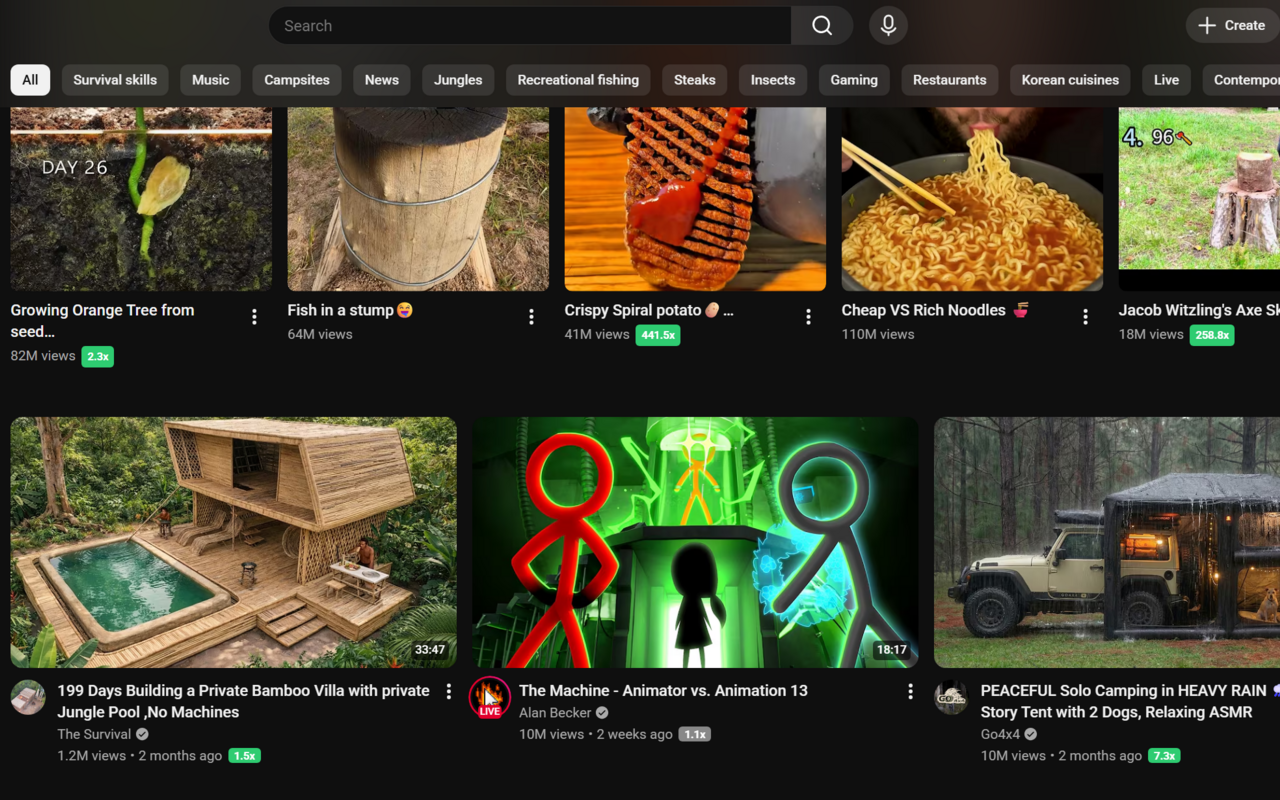Click the 7.3x badge on Go4x4 video
The height and width of the screenshot is (800, 1280).
(1164, 756)
